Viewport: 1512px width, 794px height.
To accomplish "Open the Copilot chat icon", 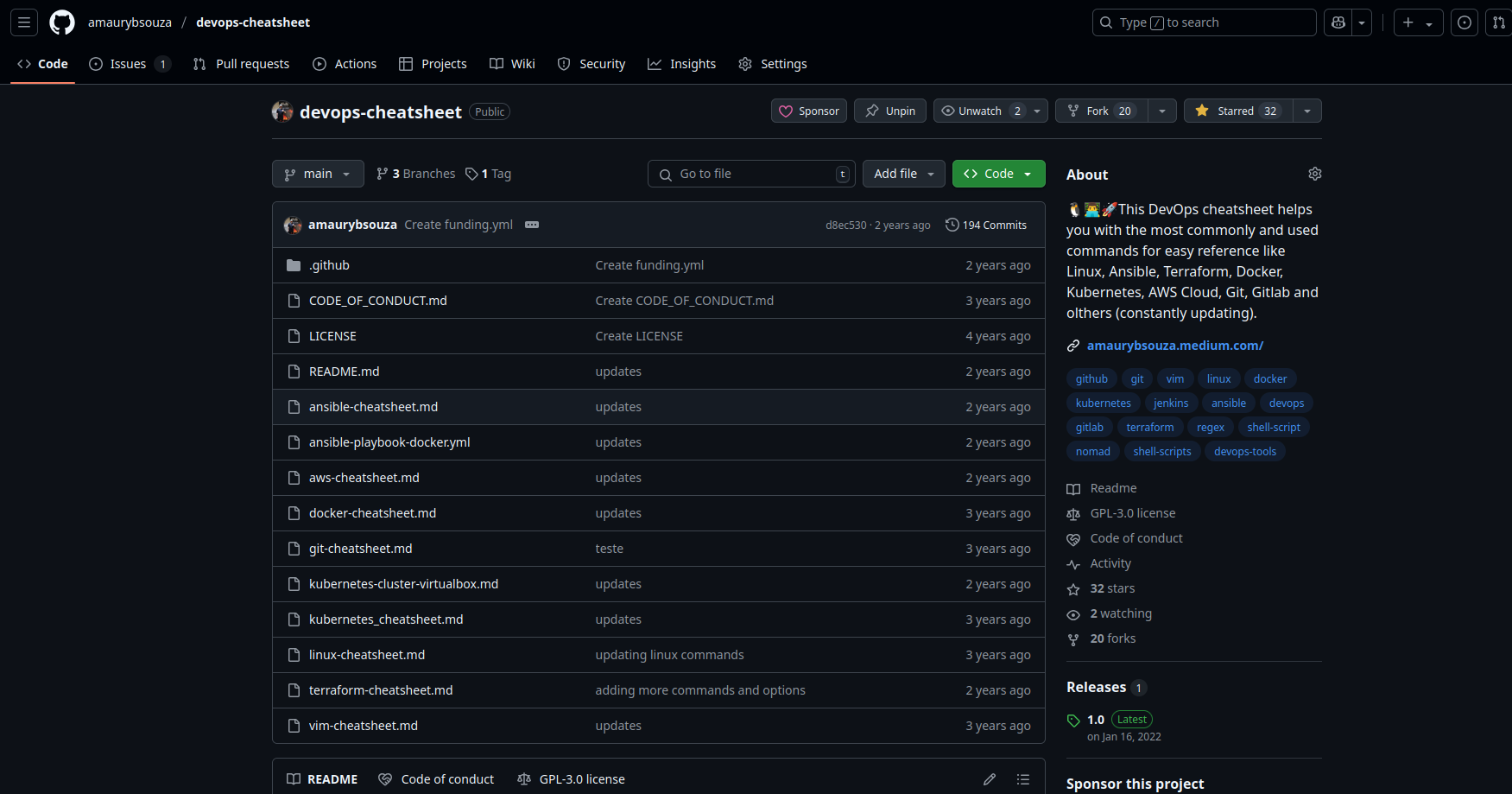I will [1338, 22].
